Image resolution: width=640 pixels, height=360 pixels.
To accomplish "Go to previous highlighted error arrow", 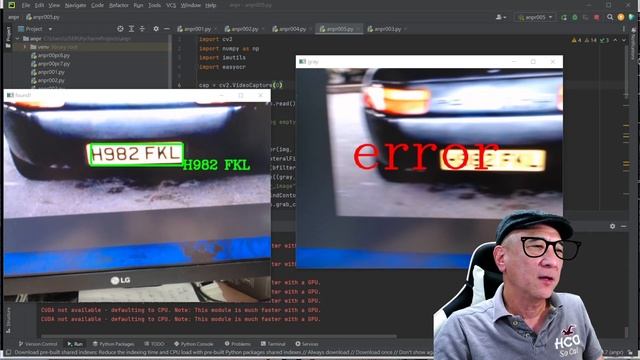I will point(616,40).
